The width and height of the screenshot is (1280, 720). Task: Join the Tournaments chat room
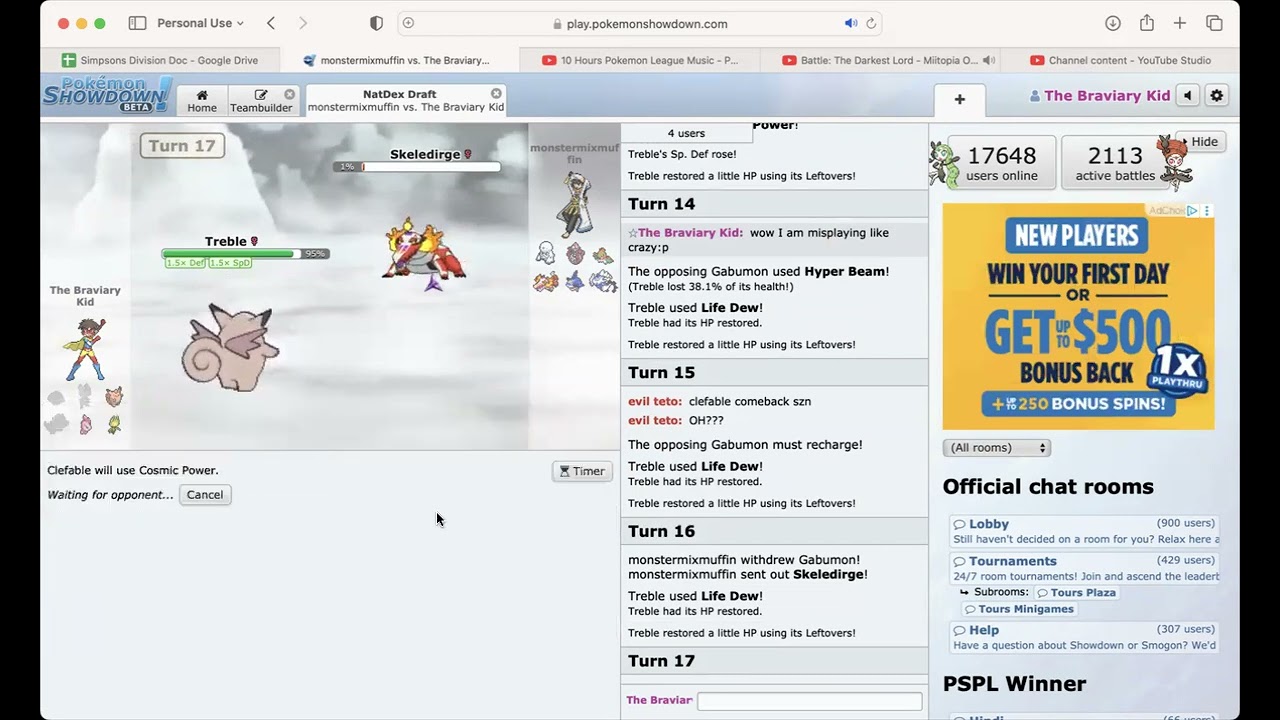(x=1085, y=568)
